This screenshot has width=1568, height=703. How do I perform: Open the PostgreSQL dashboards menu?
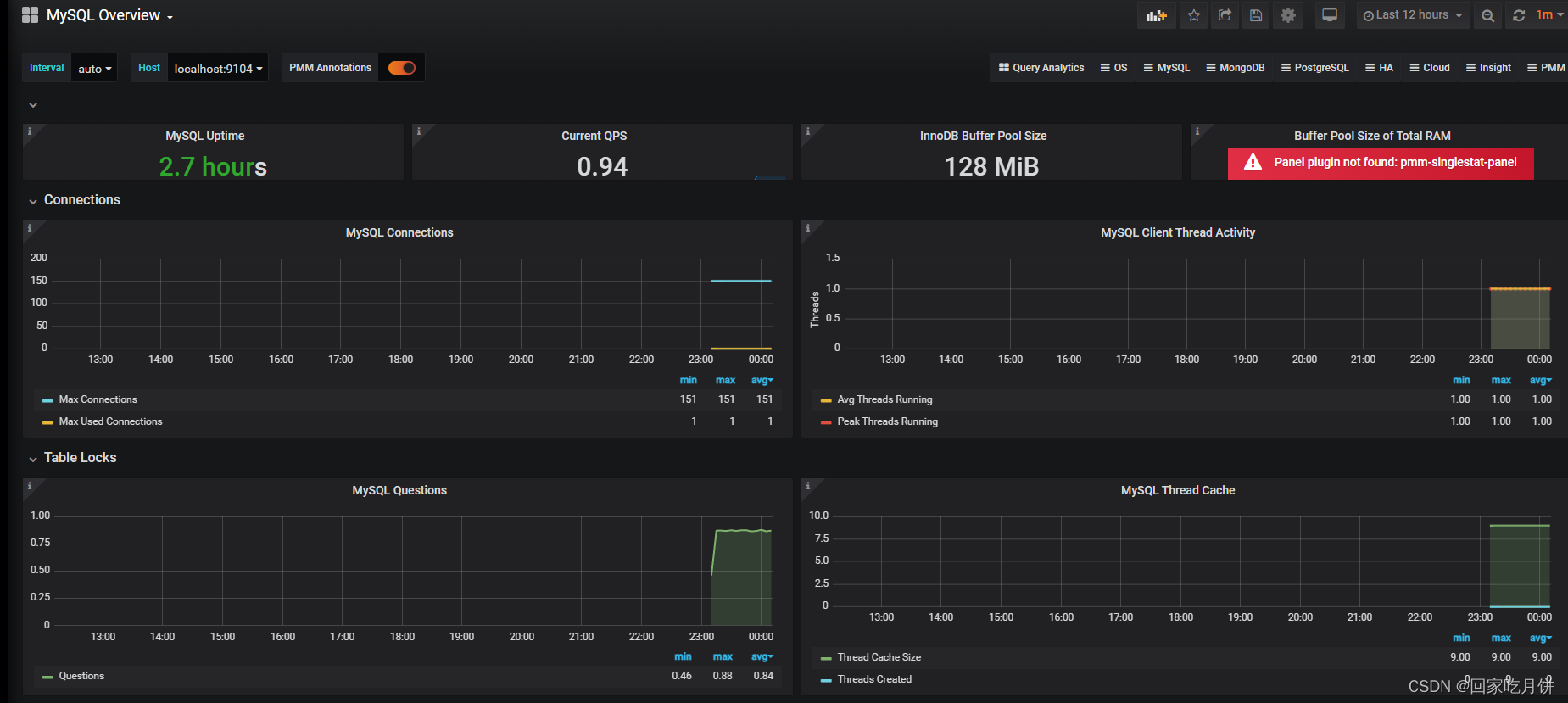(1314, 68)
